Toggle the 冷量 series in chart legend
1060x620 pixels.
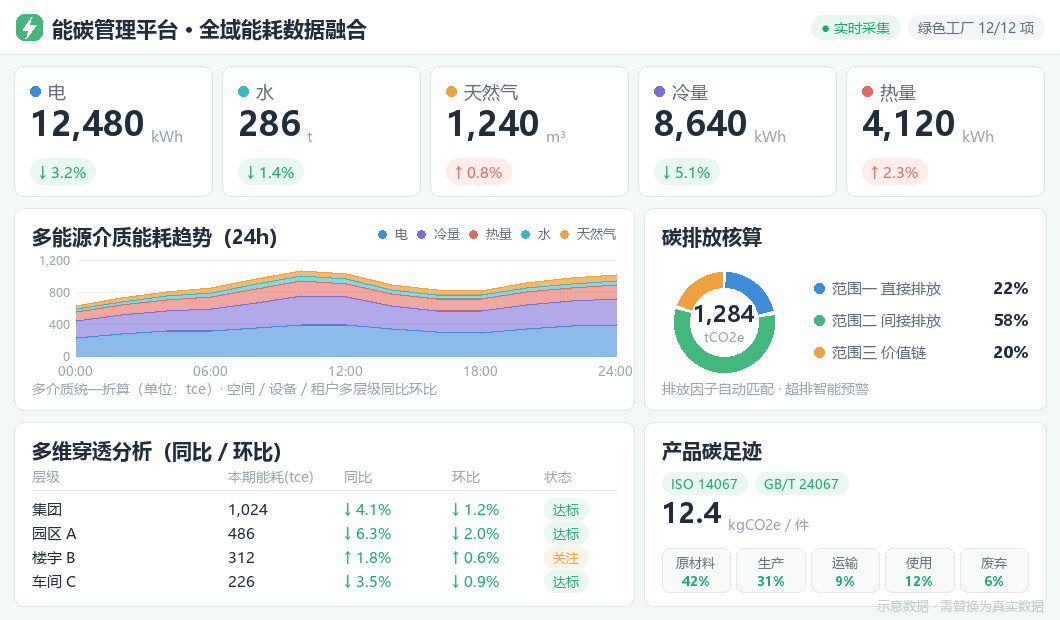point(438,235)
